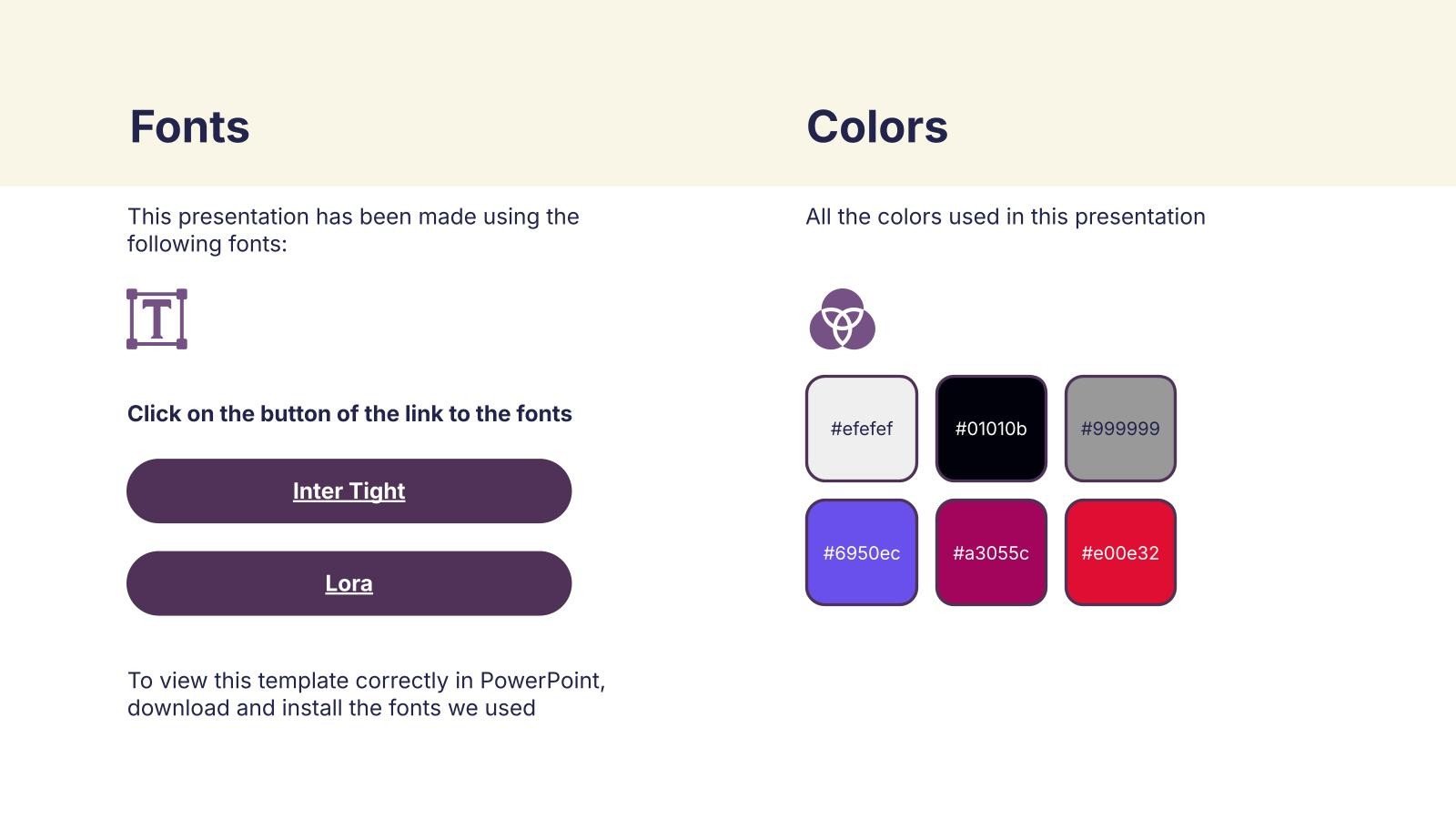Viewport: 1456px width, 819px height.
Task: Pick the red #e00e32 swatch
Action: tap(1120, 552)
